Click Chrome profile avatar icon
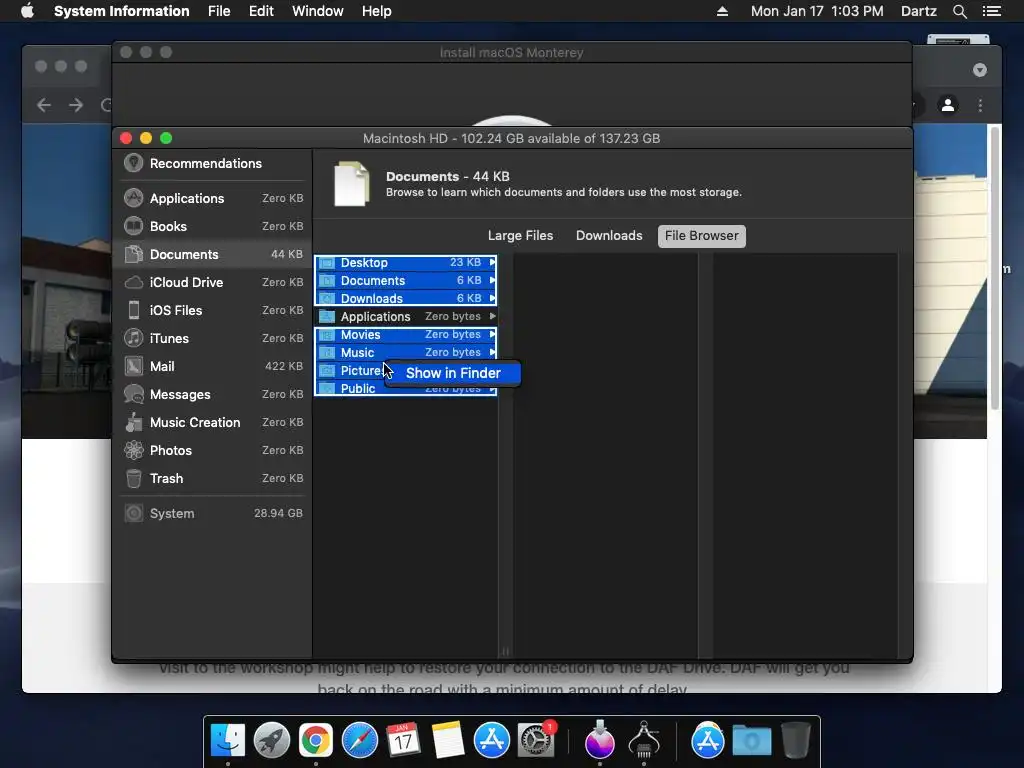This screenshot has width=1024, height=768. pos(948,104)
